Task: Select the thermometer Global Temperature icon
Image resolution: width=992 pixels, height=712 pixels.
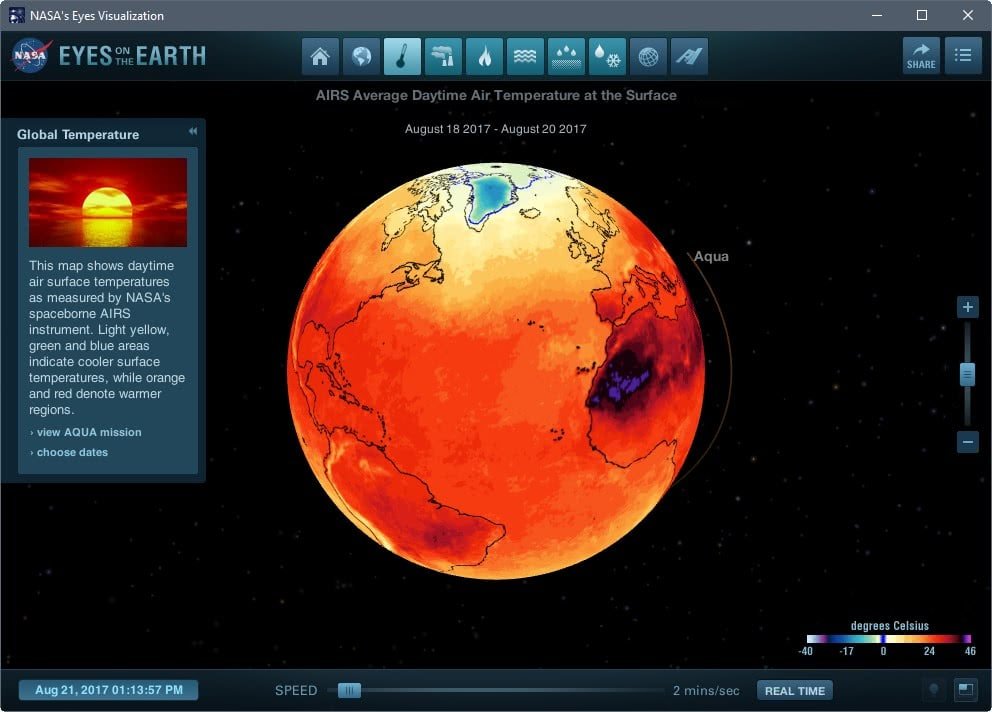Action: pos(402,56)
